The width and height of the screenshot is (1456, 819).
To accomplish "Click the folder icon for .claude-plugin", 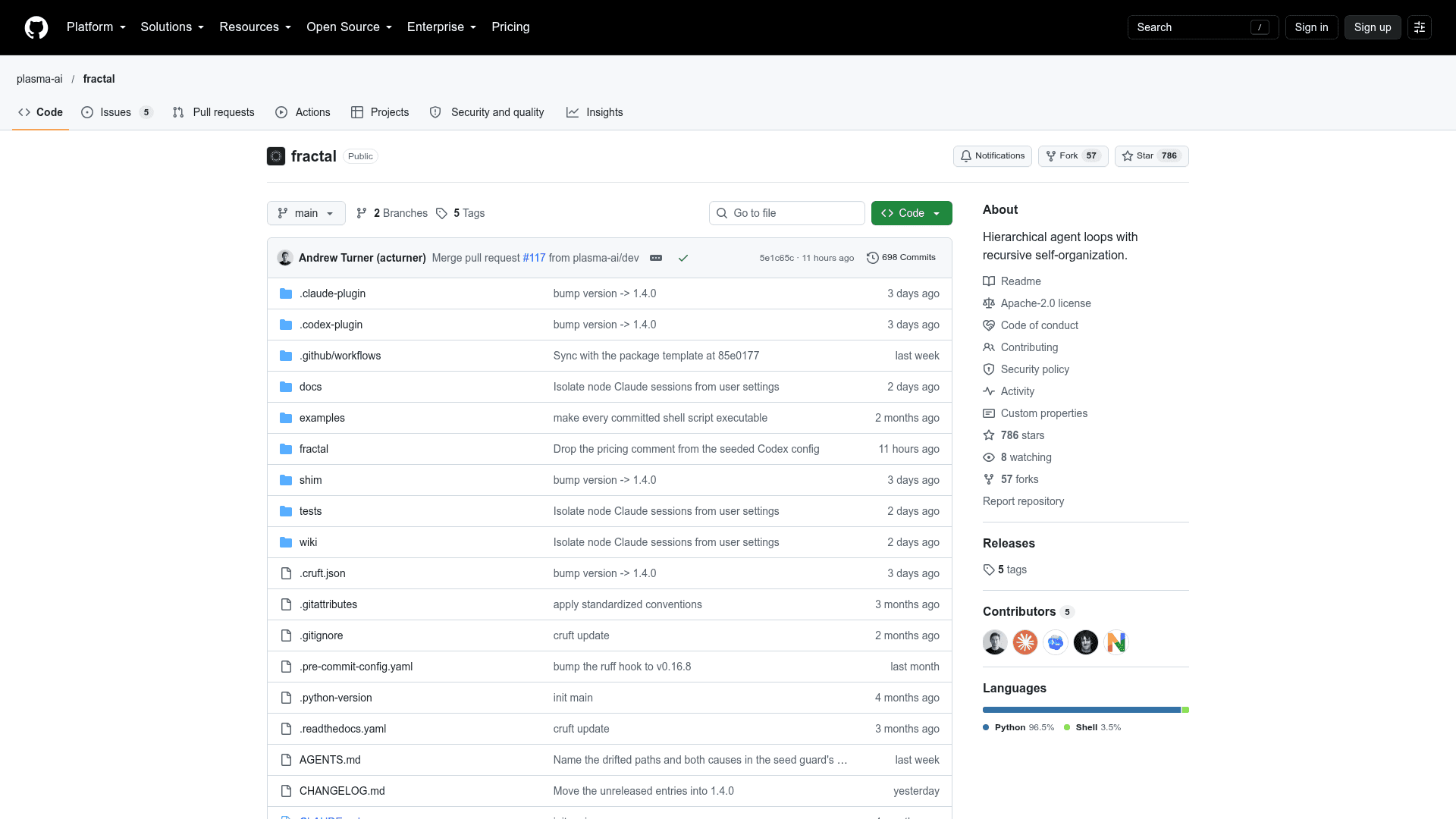I will [x=286, y=293].
